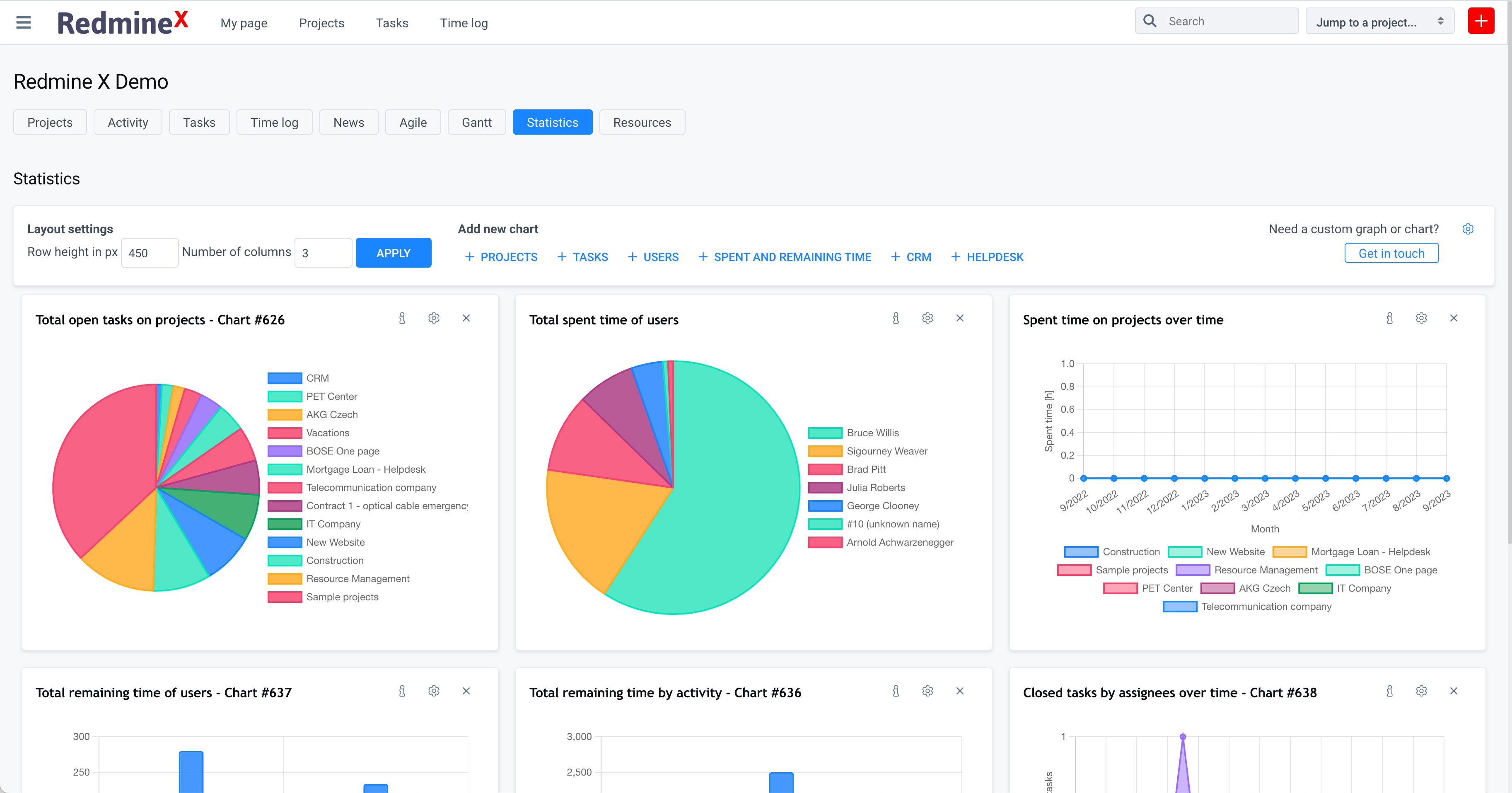The image size is (1512, 793).
Task: Open info for Chart #626 open tasks
Action: pyautogui.click(x=402, y=317)
